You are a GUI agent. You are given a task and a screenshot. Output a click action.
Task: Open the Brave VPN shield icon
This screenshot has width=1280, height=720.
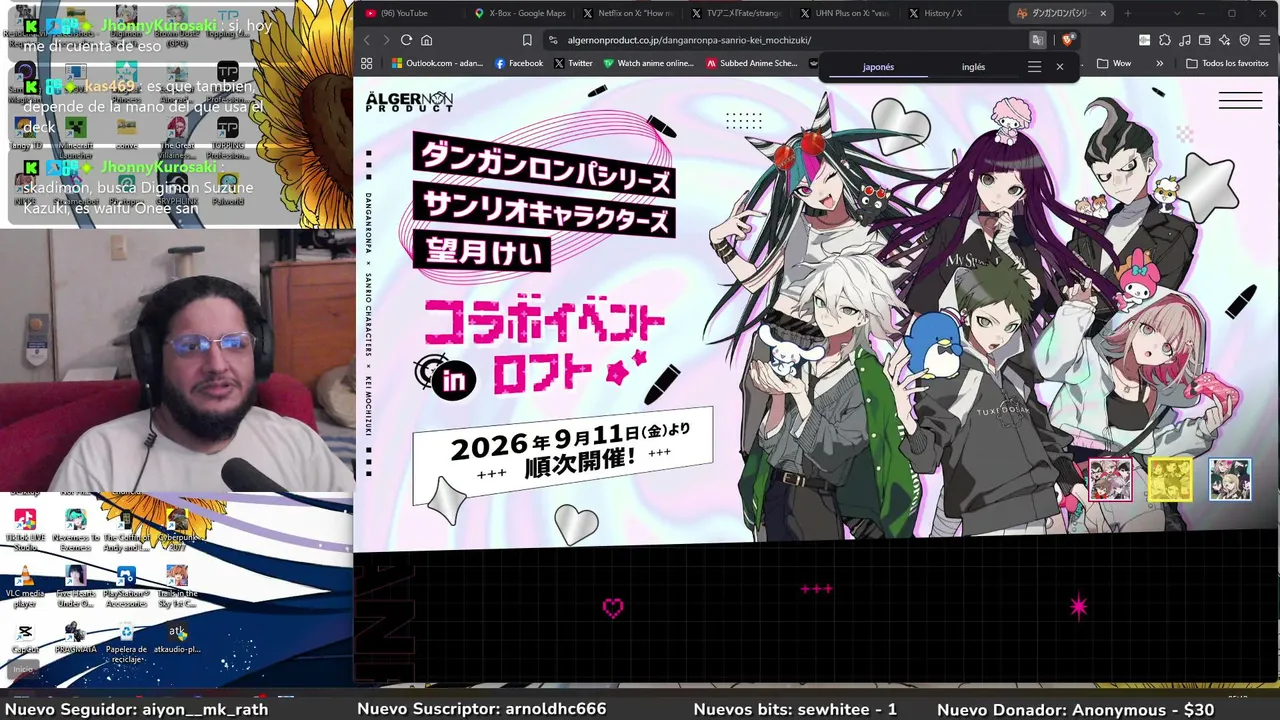[x=1244, y=40]
